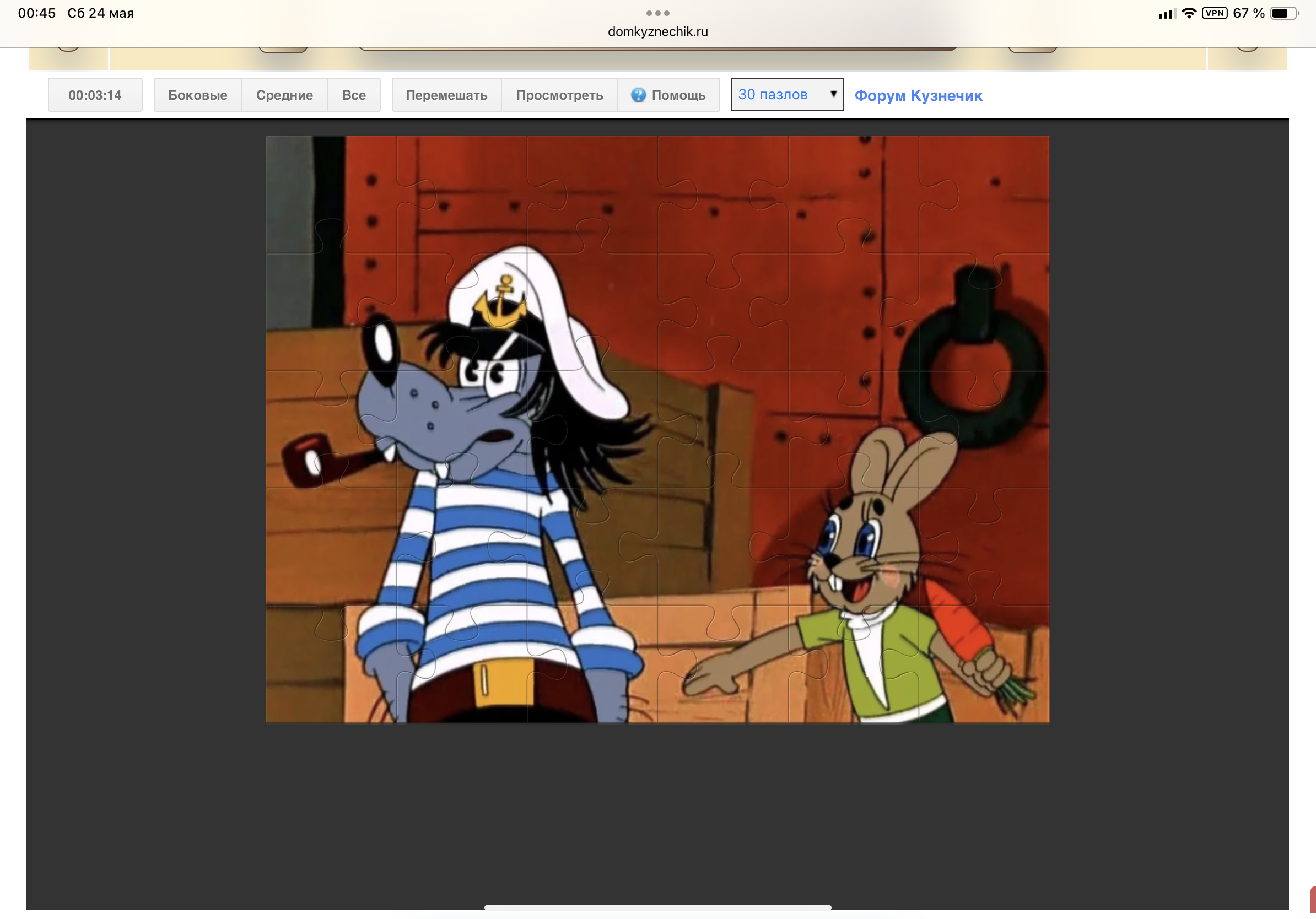The height and width of the screenshot is (919, 1316).
Task: Tap the home indicator bar
Action: pos(657,907)
